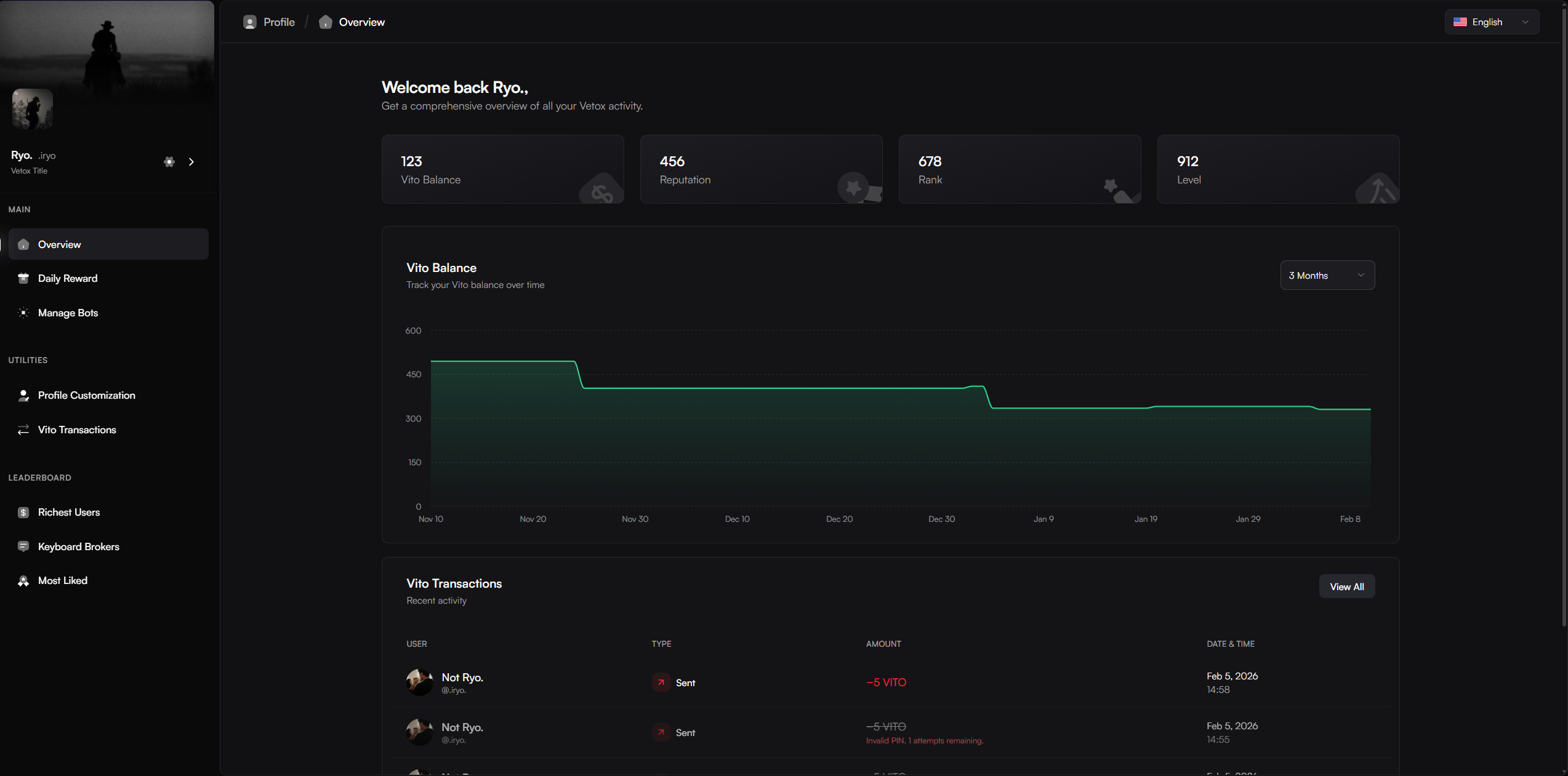This screenshot has height=776, width=1568.
Task: Click the Vito Transactions arrows icon
Action: point(23,430)
